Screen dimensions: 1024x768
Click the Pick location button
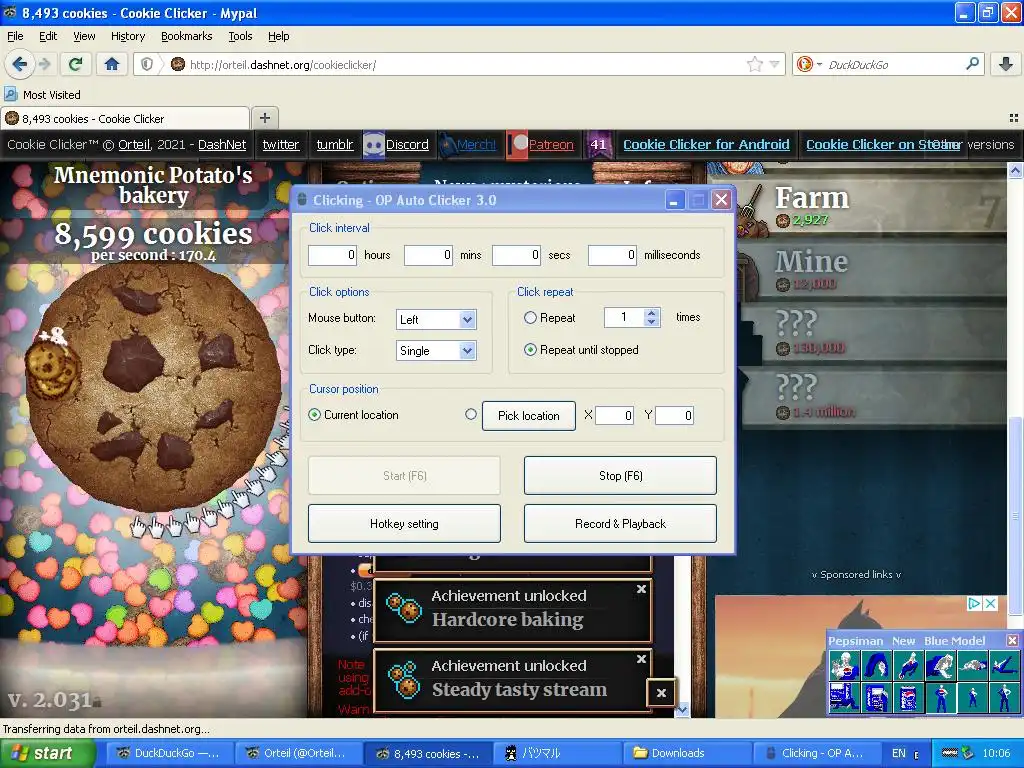pyautogui.click(x=528, y=415)
